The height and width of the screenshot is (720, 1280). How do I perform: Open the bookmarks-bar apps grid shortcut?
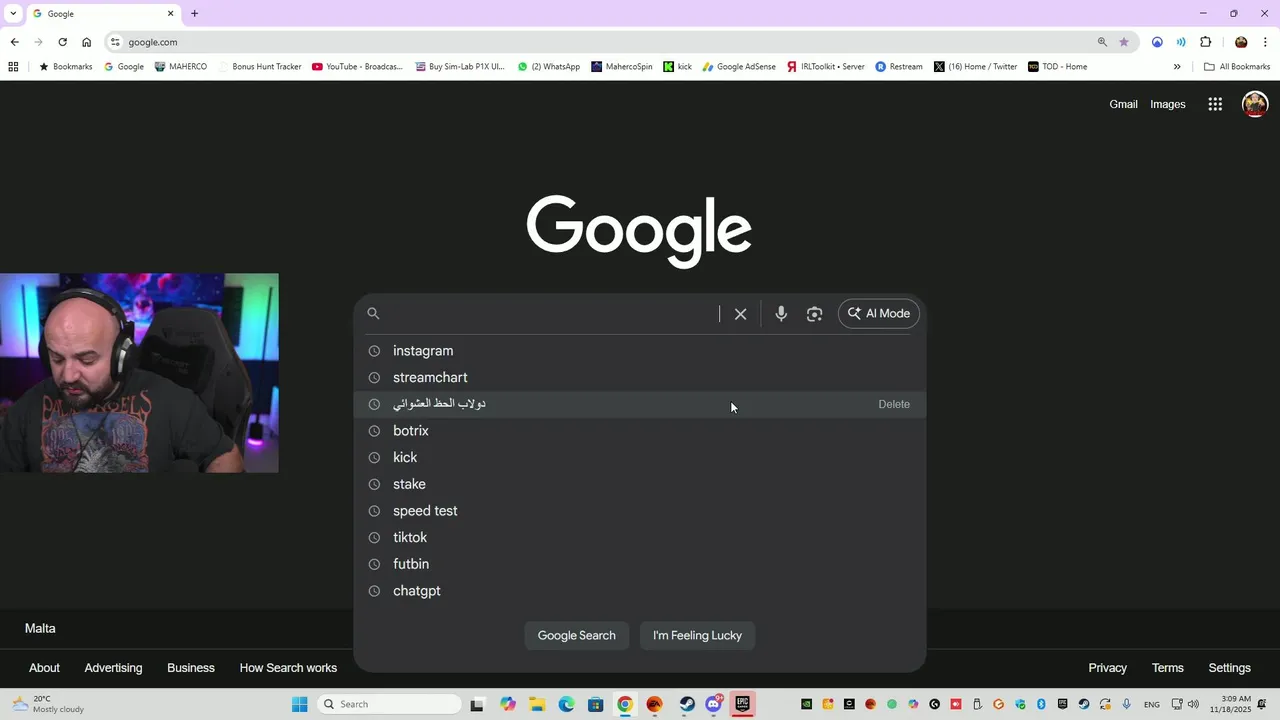[x=13, y=67]
